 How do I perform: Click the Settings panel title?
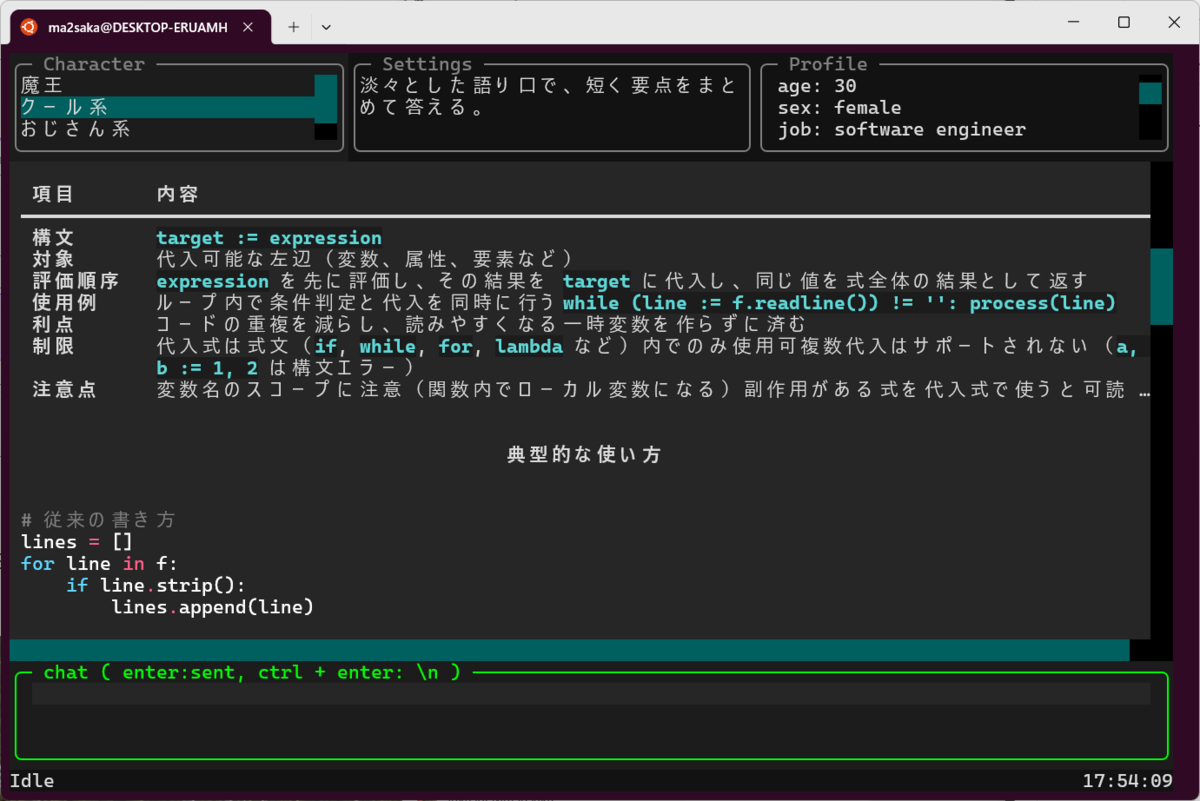(427, 64)
